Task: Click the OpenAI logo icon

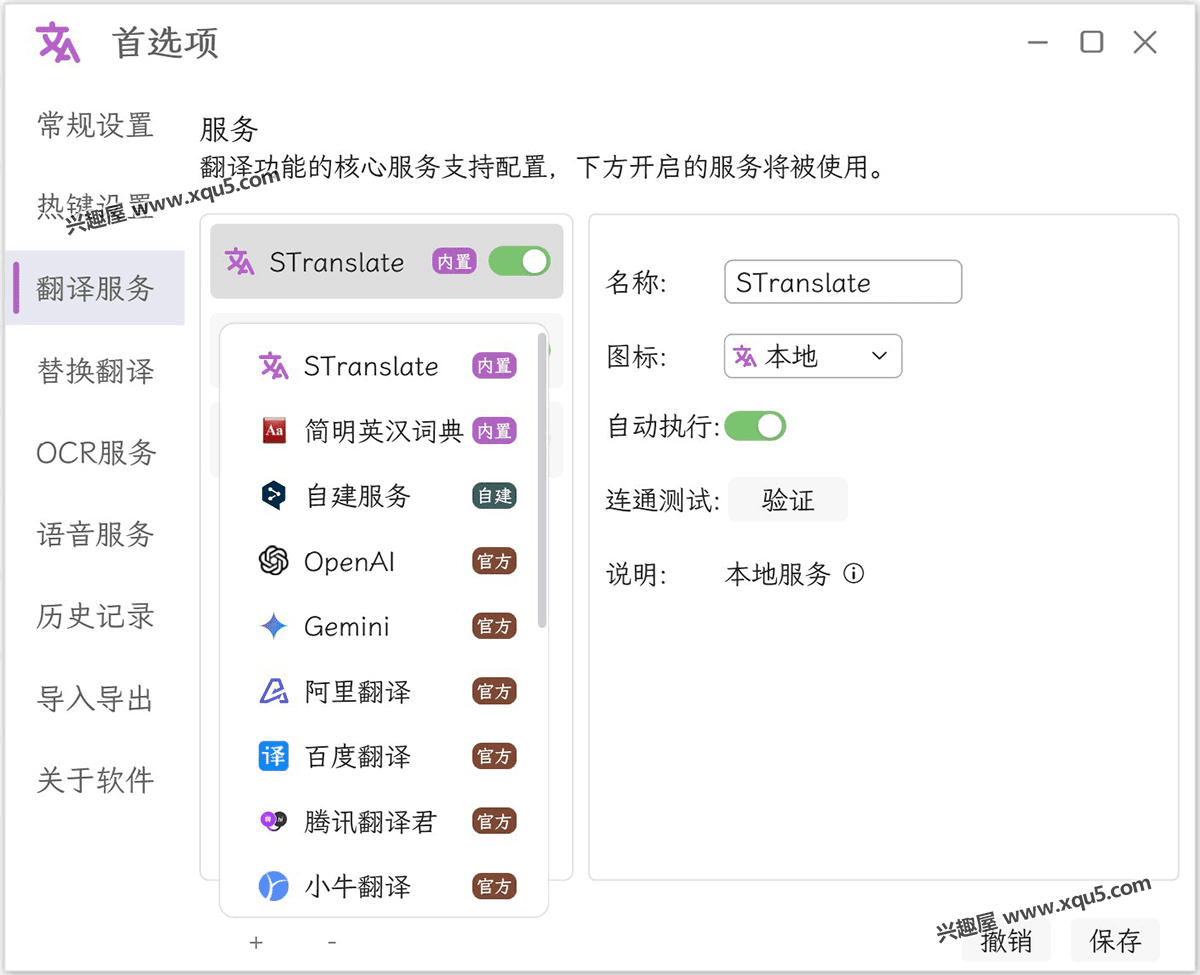Action: 273,561
